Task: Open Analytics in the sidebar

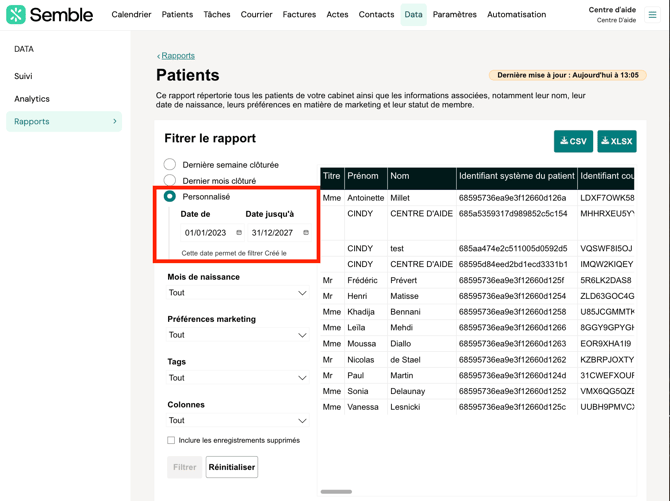Action: 32,99
